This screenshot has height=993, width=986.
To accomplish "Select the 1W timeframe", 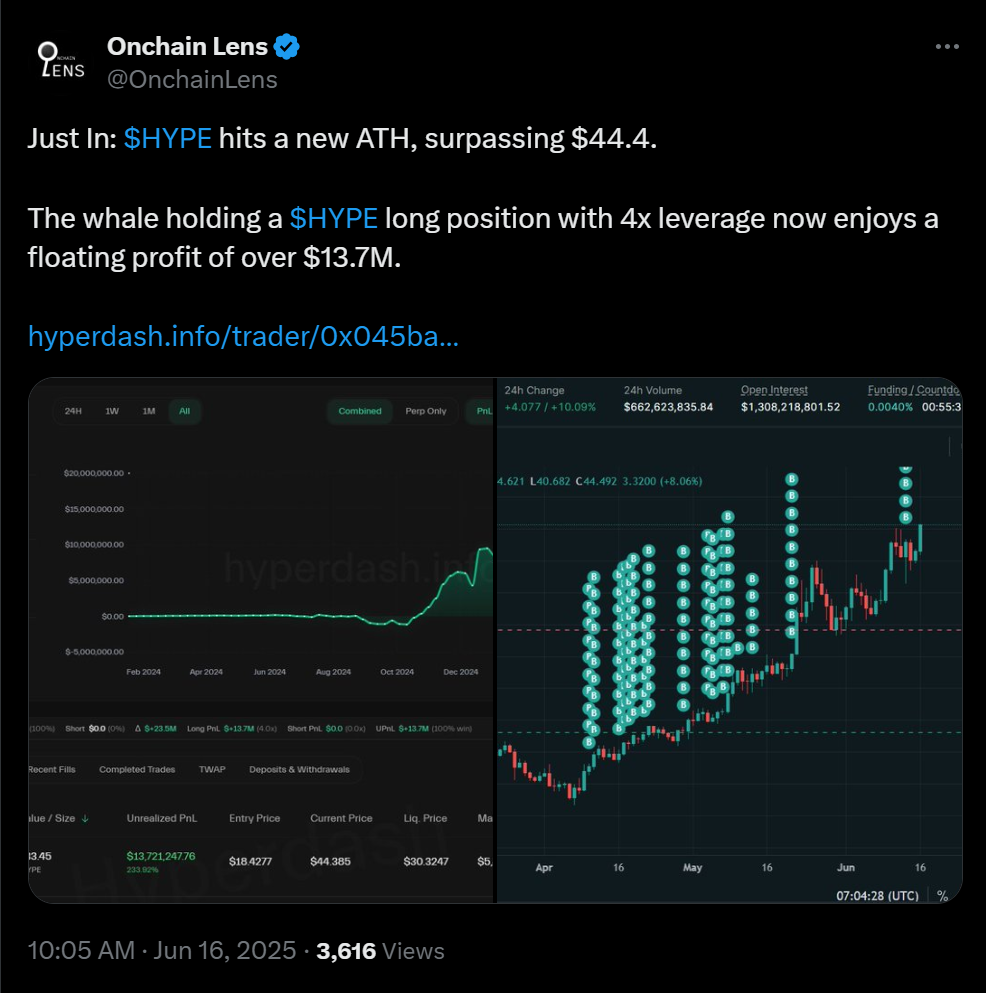I will pyautogui.click(x=108, y=411).
